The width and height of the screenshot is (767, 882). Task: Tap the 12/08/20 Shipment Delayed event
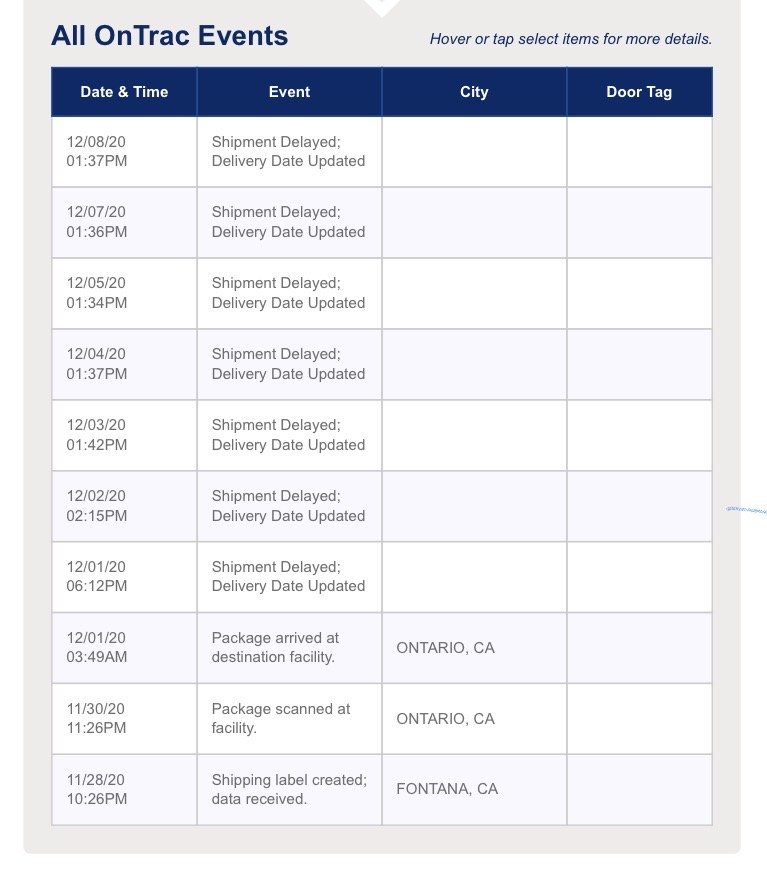pos(288,152)
